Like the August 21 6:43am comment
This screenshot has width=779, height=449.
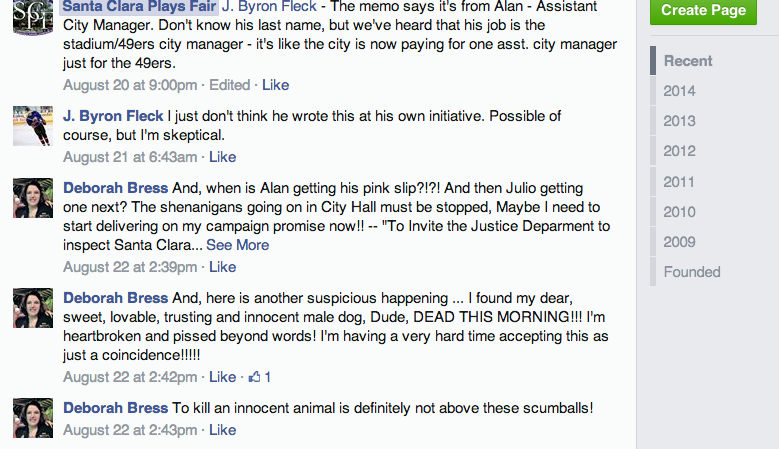pos(222,157)
